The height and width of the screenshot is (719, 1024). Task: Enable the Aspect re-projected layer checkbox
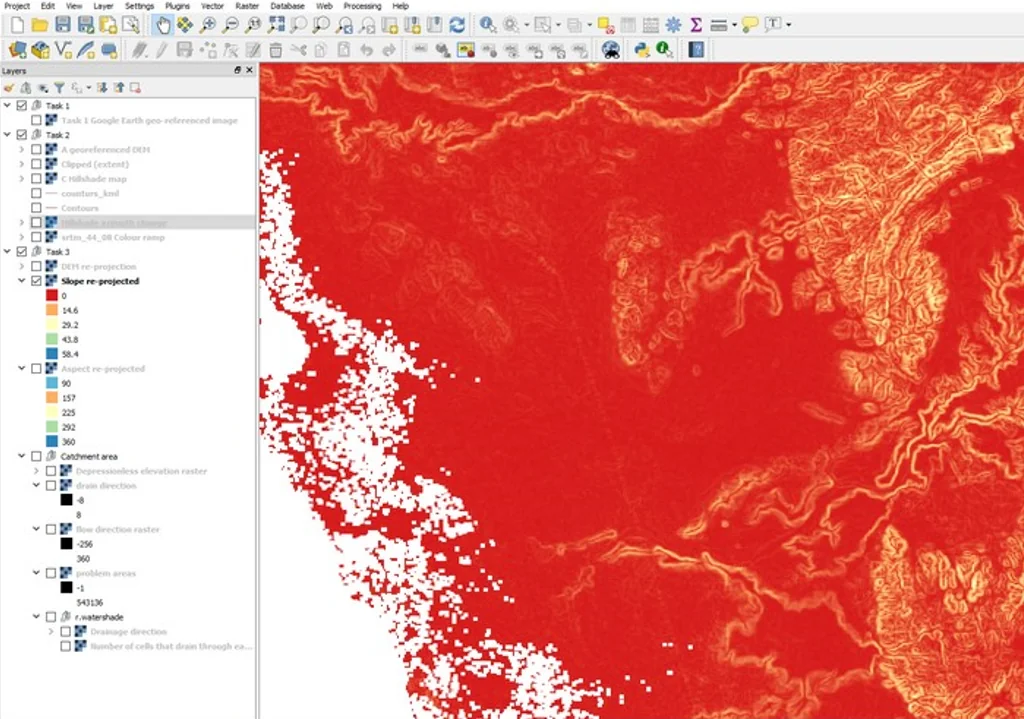37,369
